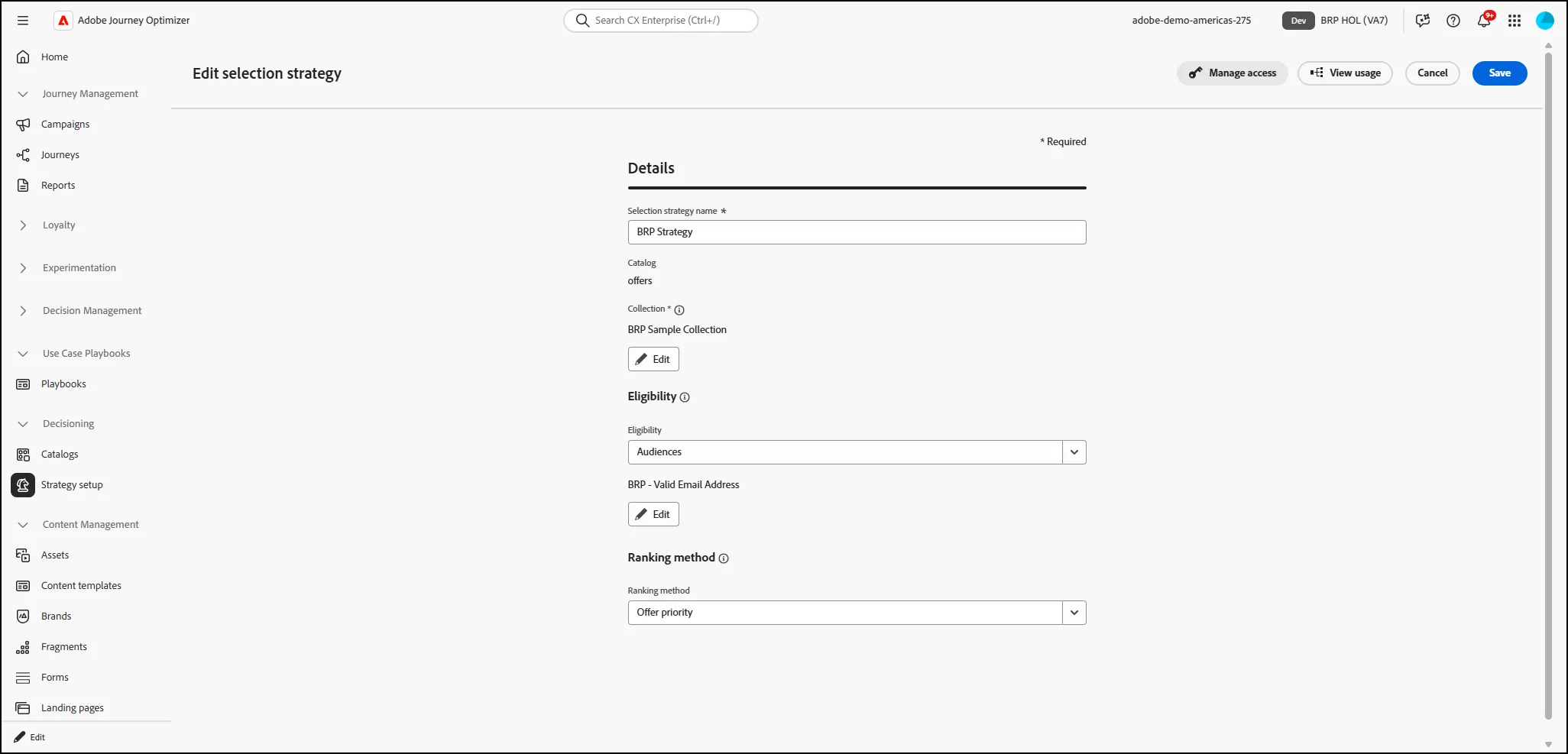This screenshot has width=1568, height=754.
Task: Expand the Decision Management section
Action: click(x=23, y=311)
